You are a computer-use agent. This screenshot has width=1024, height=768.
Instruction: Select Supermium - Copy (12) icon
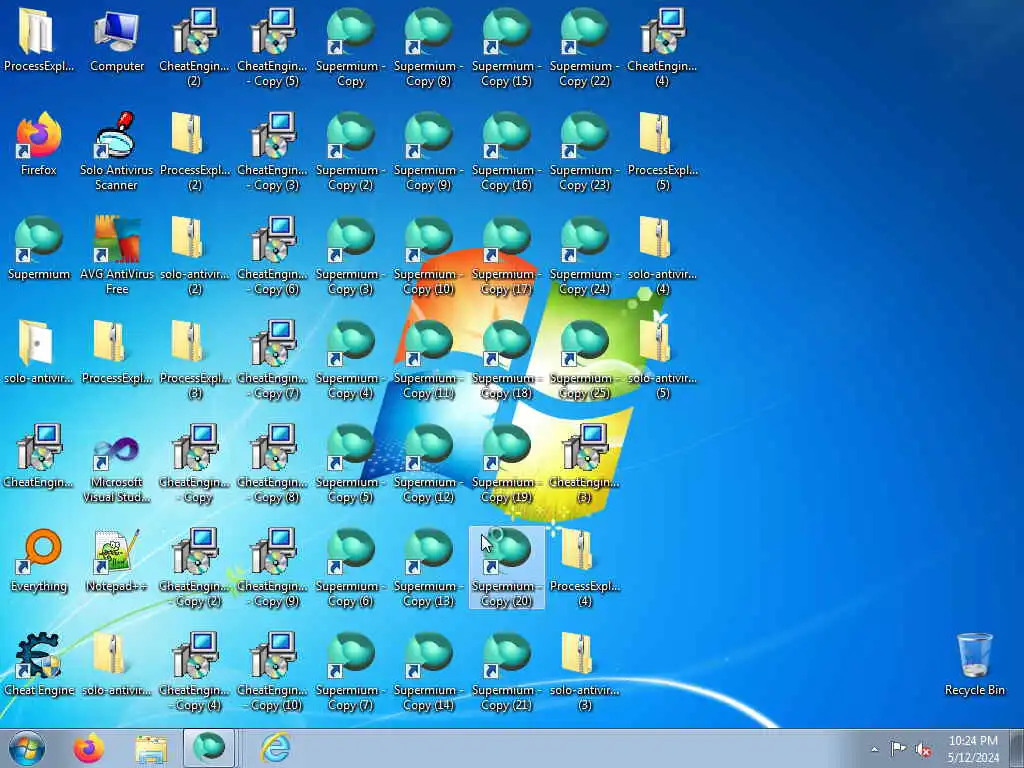point(428,464)
